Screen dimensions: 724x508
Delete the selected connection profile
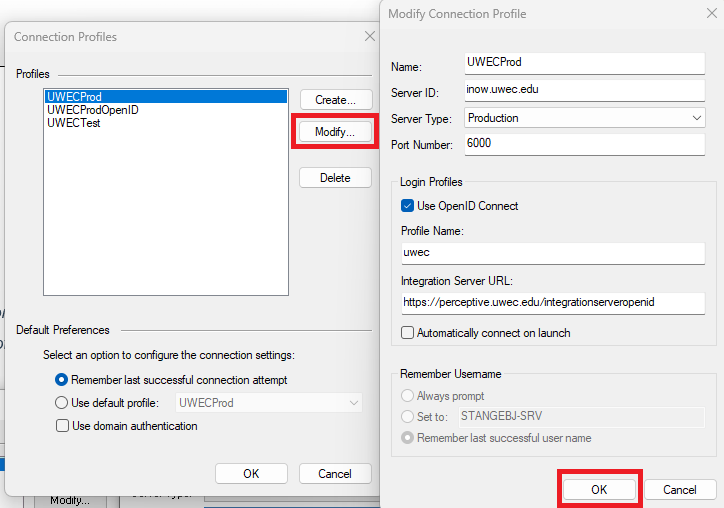tap(335, 178)
